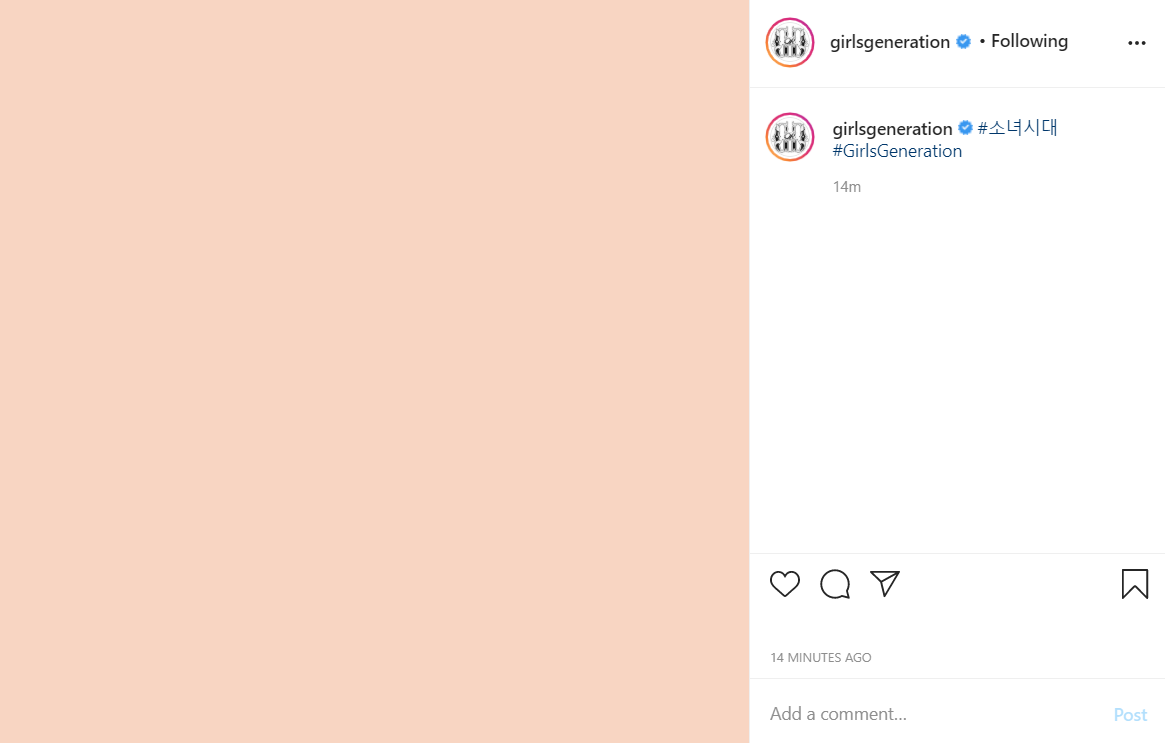Click the peach-colored post image
This screenshot has height=743, width=1165.
[x=374, y=372]
